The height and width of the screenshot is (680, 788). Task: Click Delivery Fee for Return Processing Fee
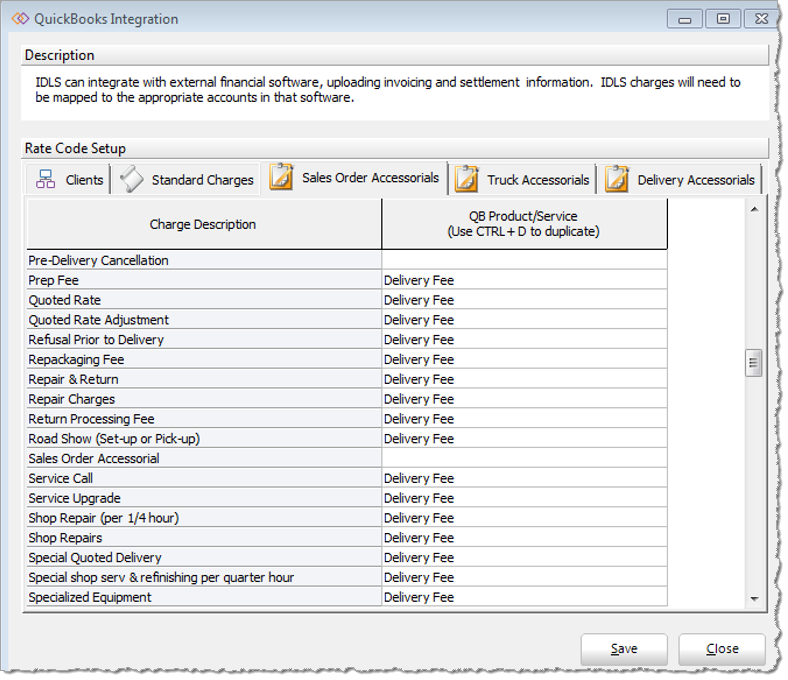(524, 419)
